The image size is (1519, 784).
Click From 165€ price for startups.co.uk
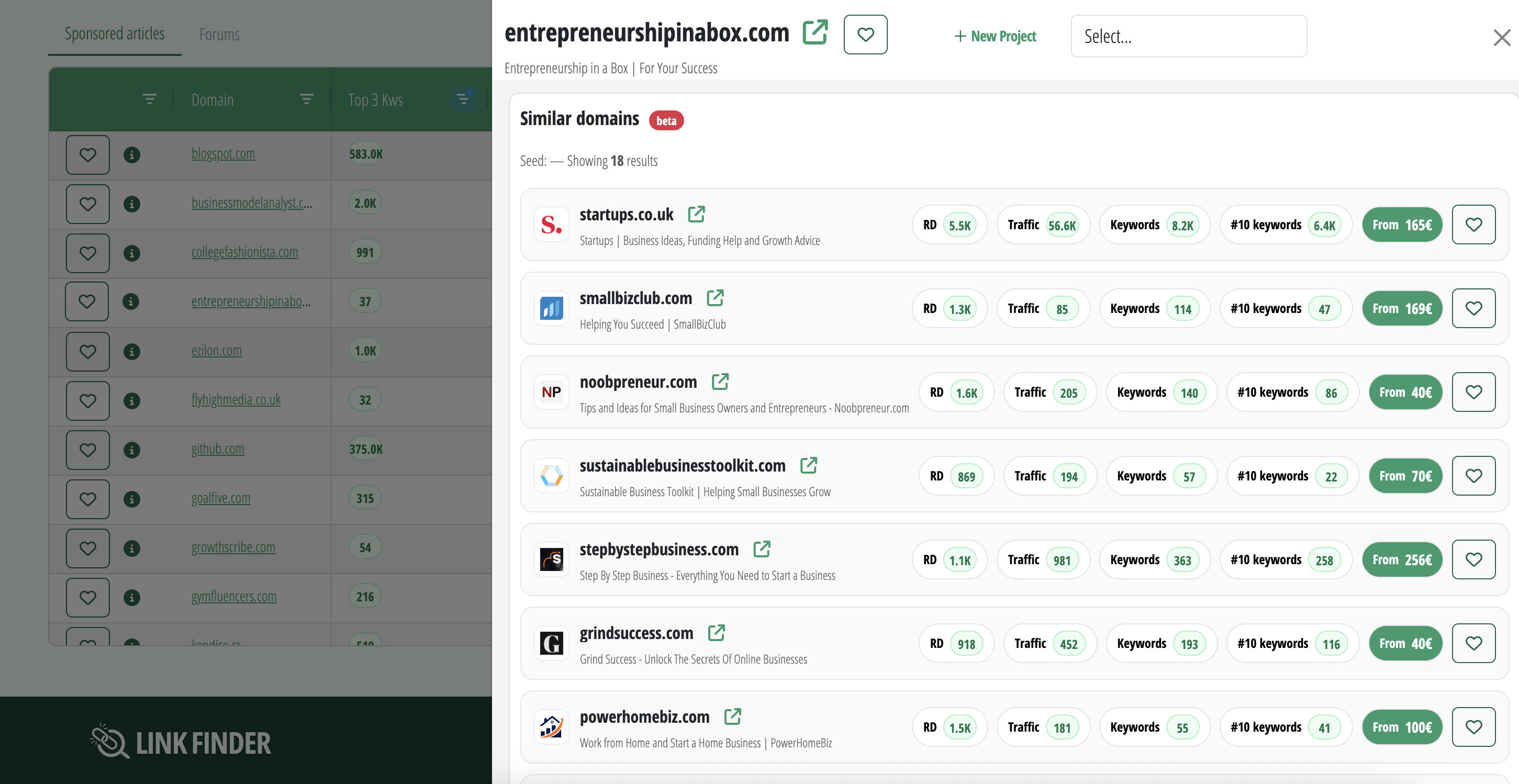click(1402, 225)
